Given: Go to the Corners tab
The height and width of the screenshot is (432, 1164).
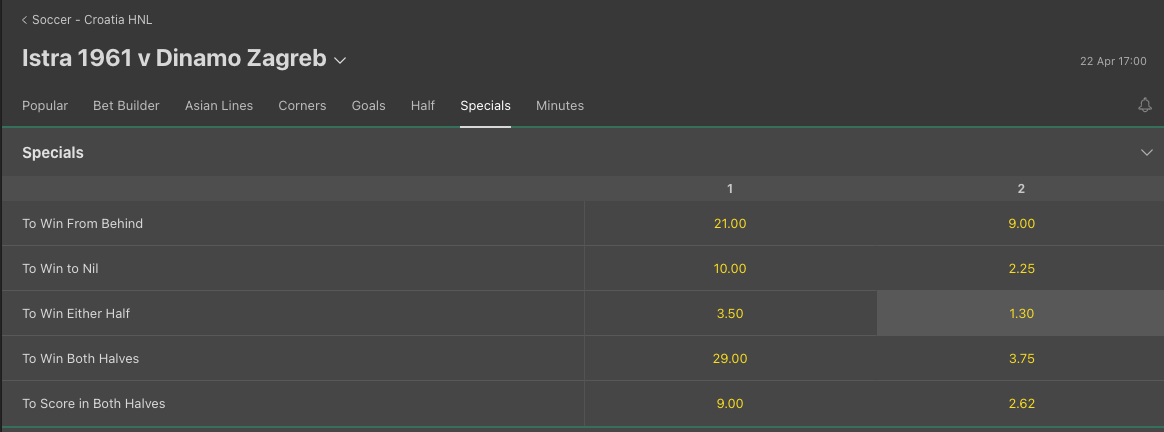Looking at the screenshot, I should click(x=302, y=105).
